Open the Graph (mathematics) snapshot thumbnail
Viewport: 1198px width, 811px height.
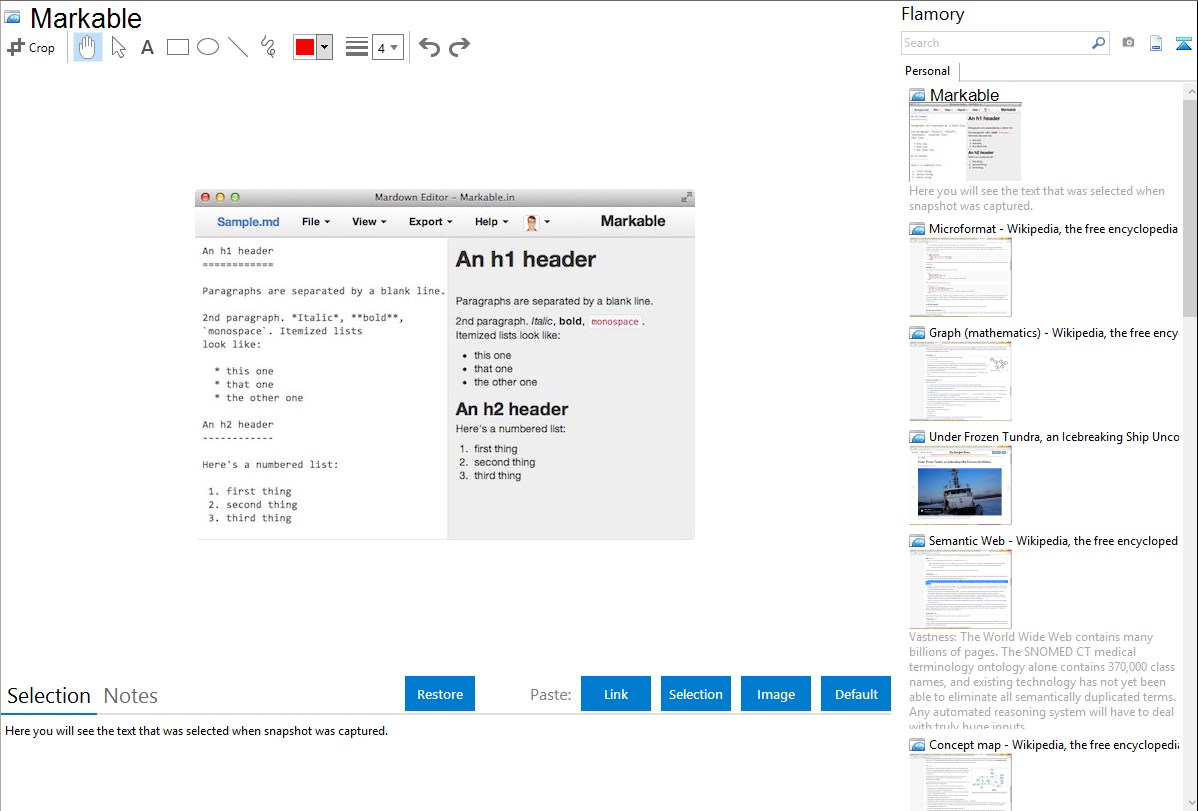(x=960, y=381)
